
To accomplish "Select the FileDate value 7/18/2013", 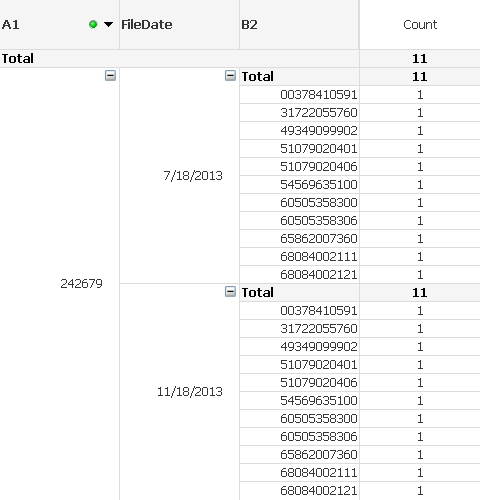I will point(193,176).
